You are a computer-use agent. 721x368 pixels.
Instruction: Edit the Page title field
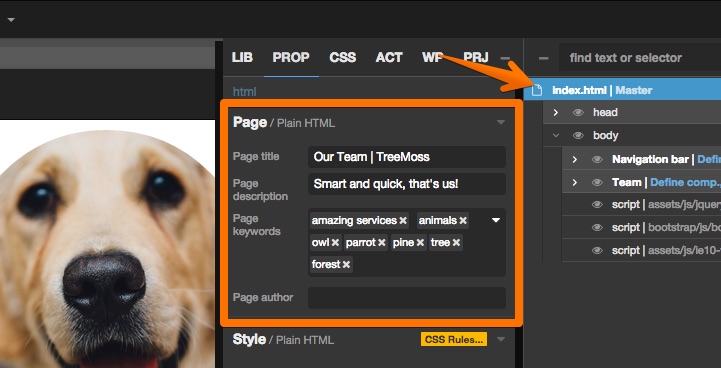[407, 157]
